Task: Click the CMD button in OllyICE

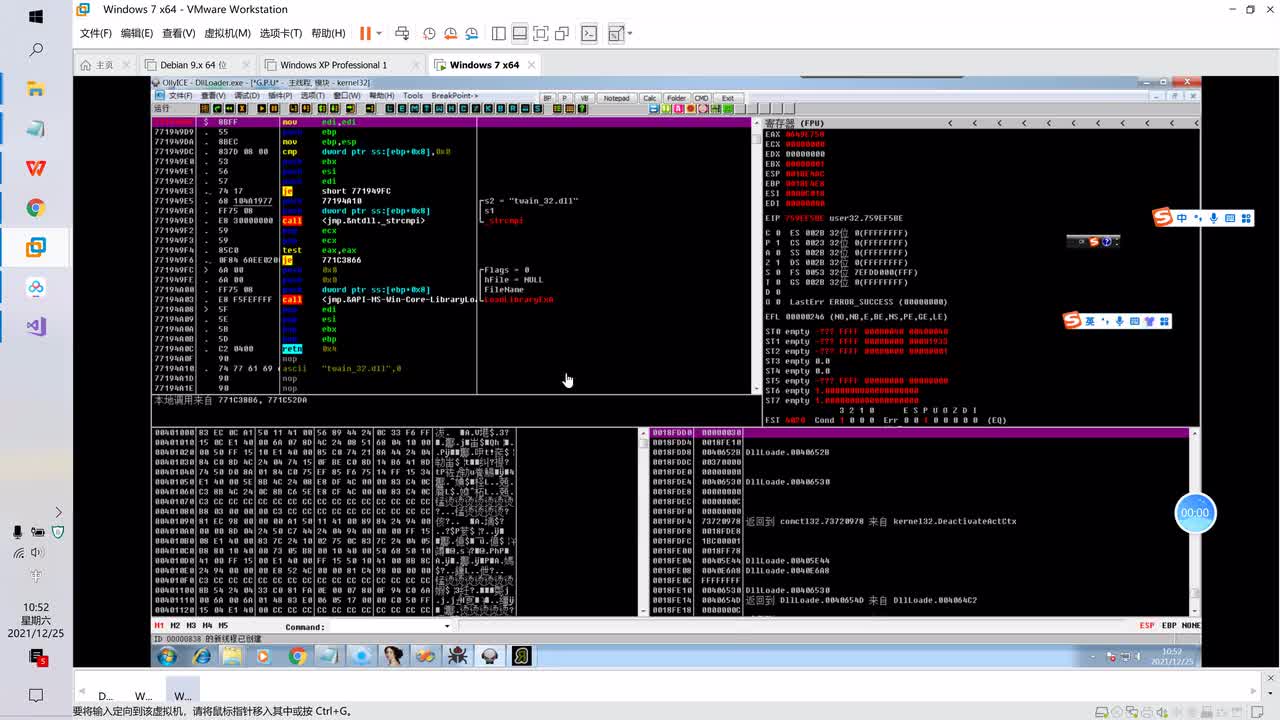Action: [x=701, y=98]
